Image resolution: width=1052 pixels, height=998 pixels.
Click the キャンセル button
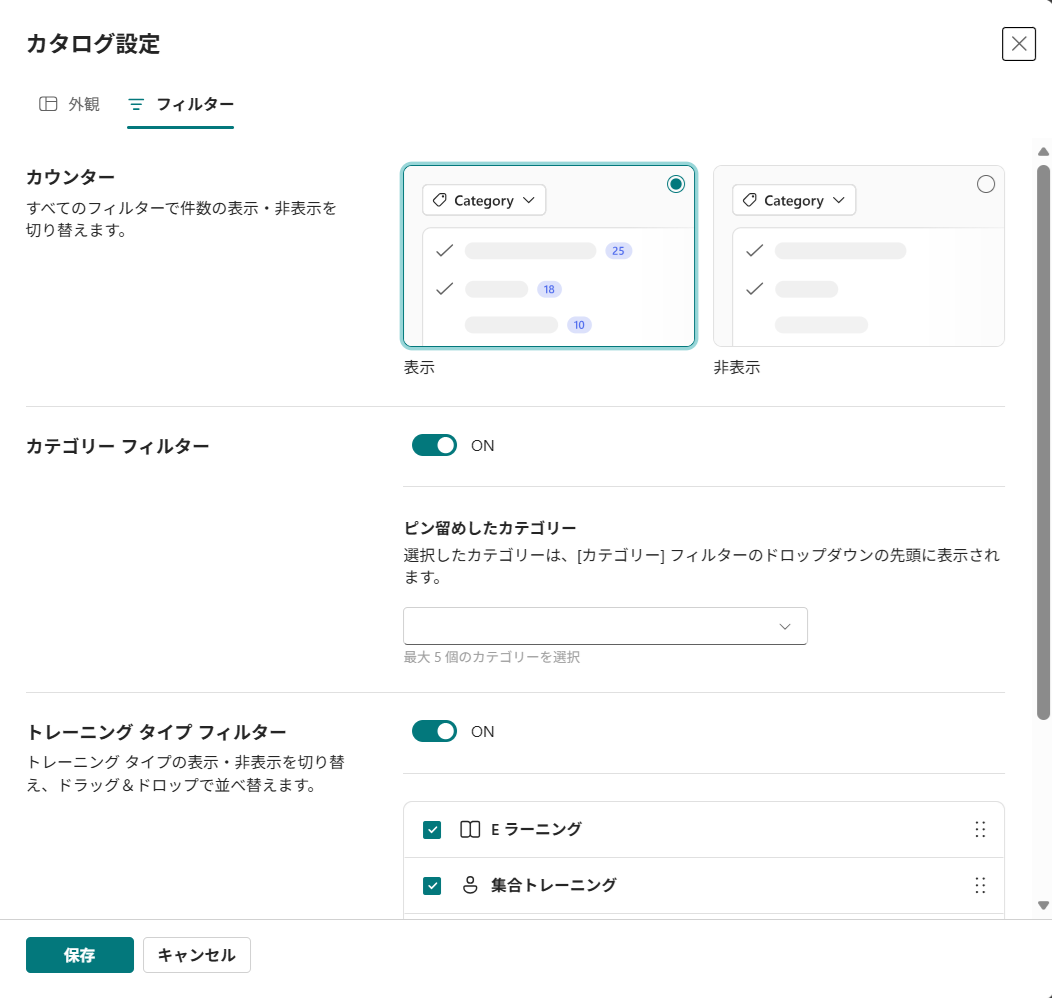(197, 955)
